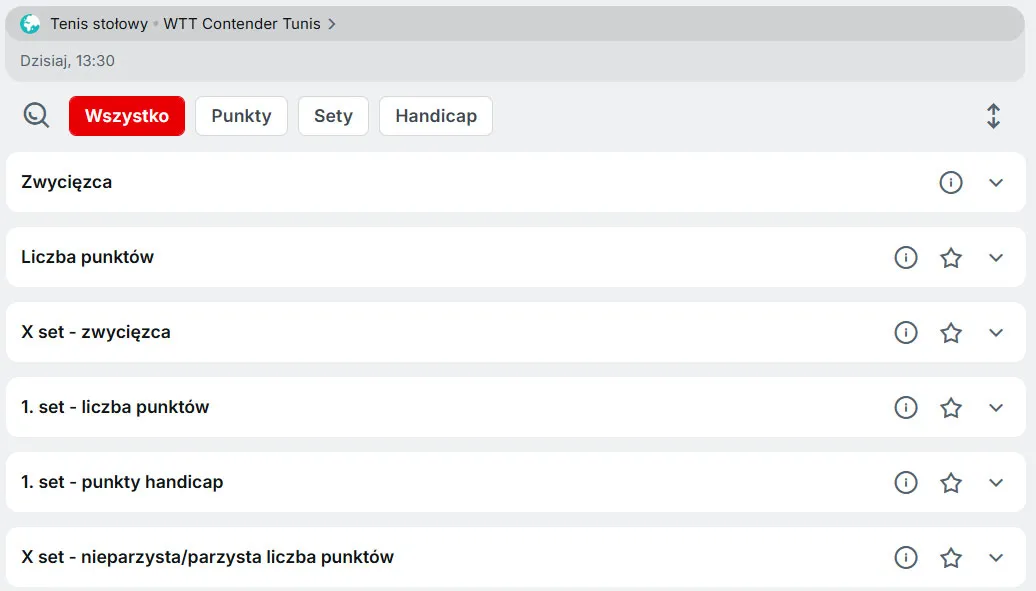Switch to the Sety filter tab
1036x591 pixels.
(333, 116)
